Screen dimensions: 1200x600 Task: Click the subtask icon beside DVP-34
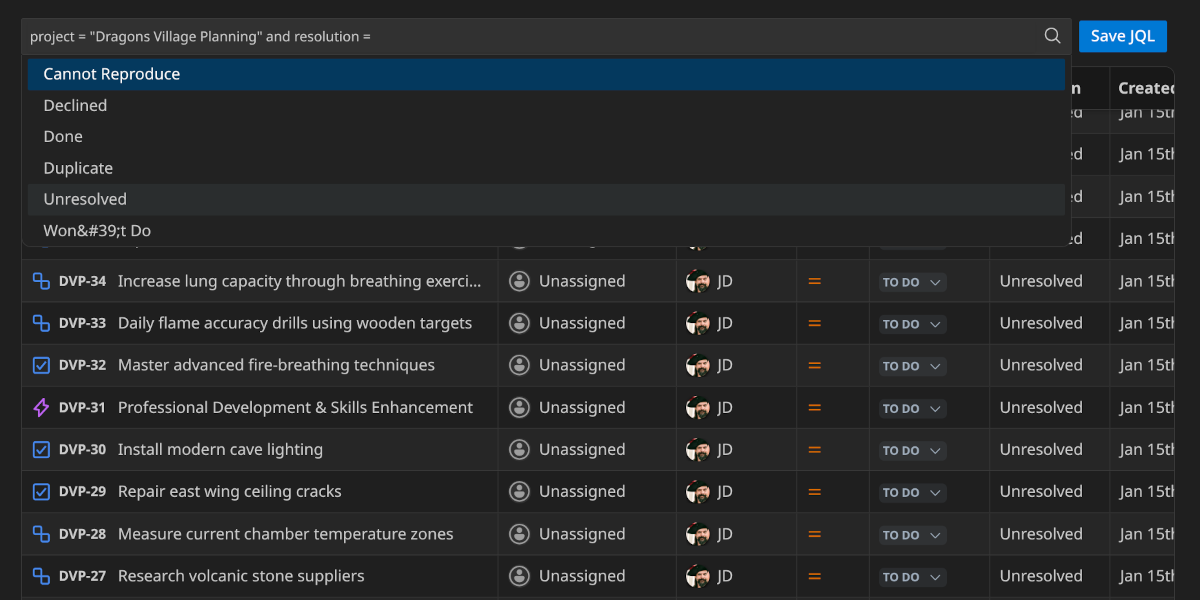(x=41, y=281)
